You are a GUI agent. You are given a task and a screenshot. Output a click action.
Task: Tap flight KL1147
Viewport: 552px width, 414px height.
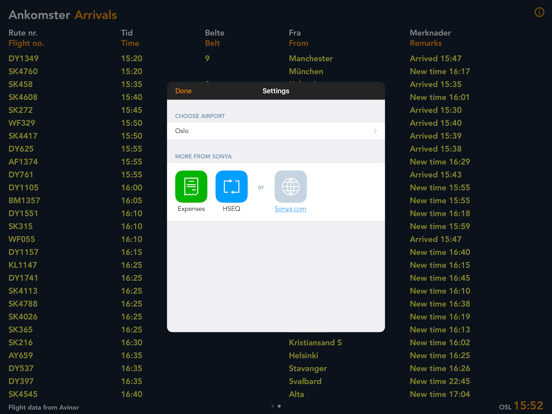tap(23, 265)
